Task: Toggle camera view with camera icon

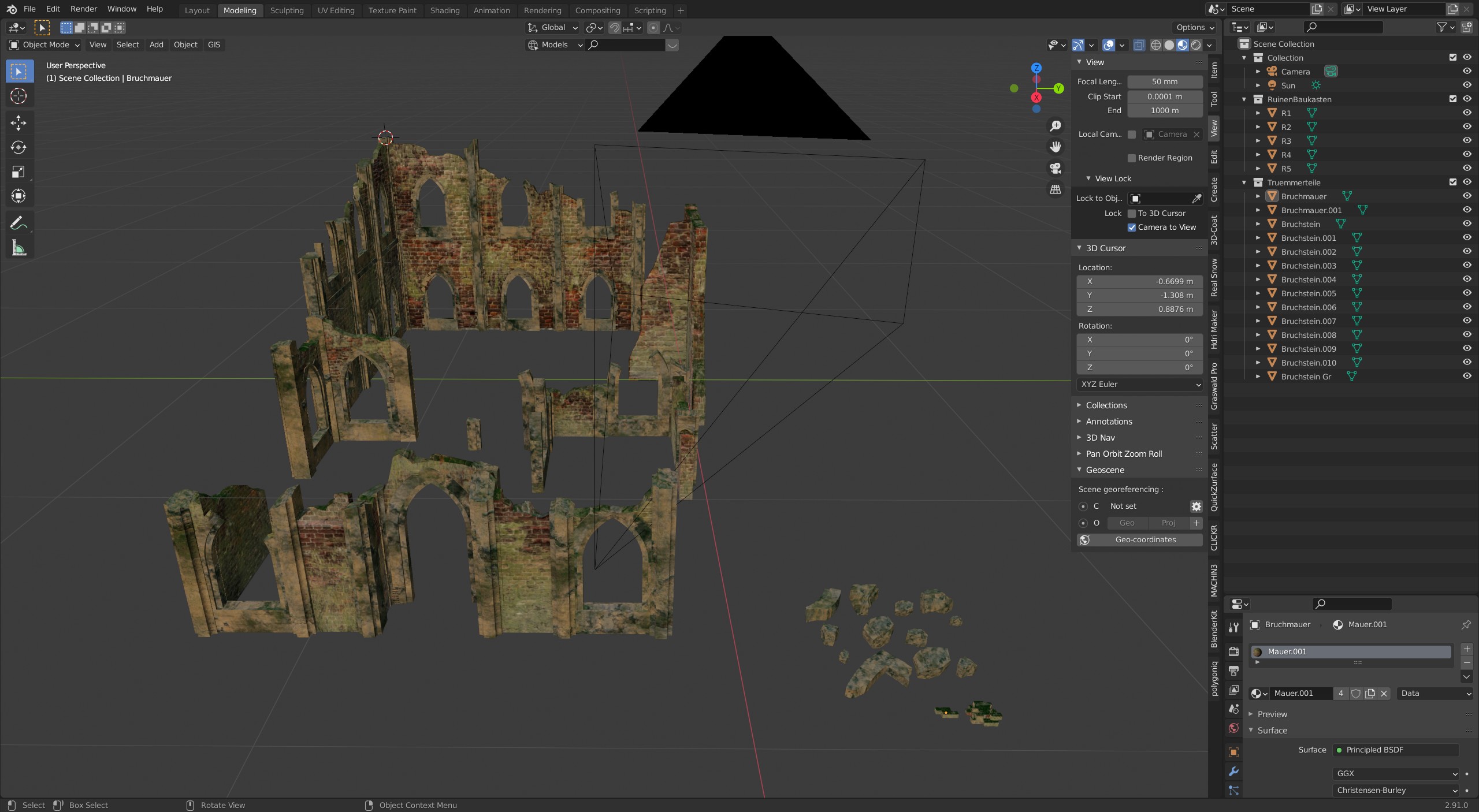Action: [x=1056, y=168]
